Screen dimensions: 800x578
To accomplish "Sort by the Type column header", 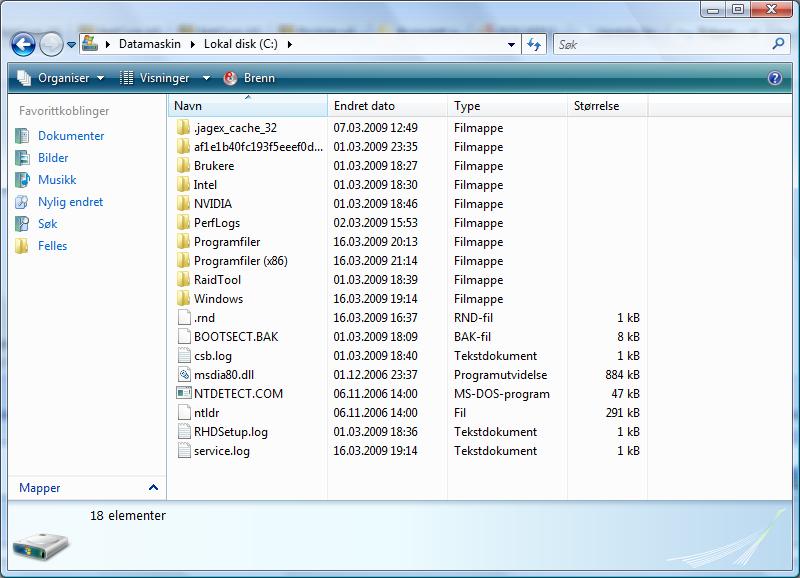I will tap(507, 106).
